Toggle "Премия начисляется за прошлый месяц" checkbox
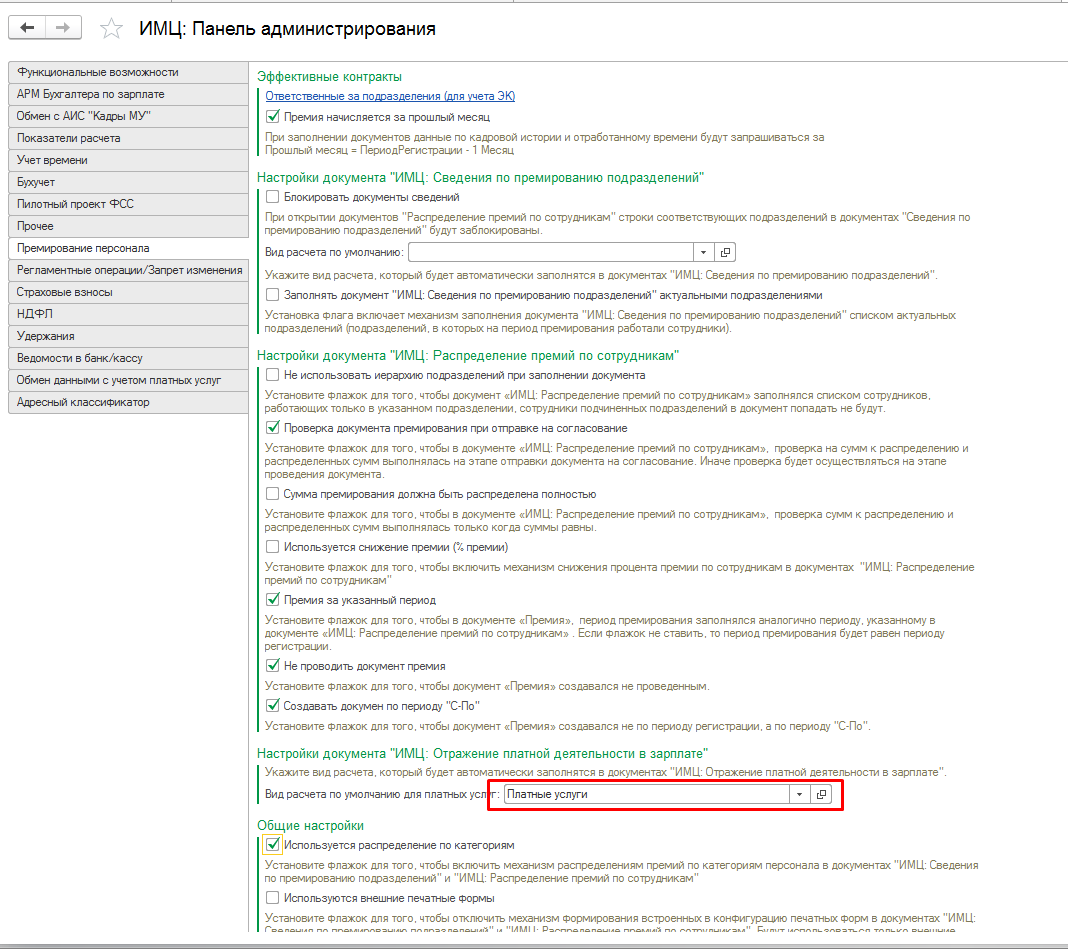1068x949 pixels. tap(273, 117)
